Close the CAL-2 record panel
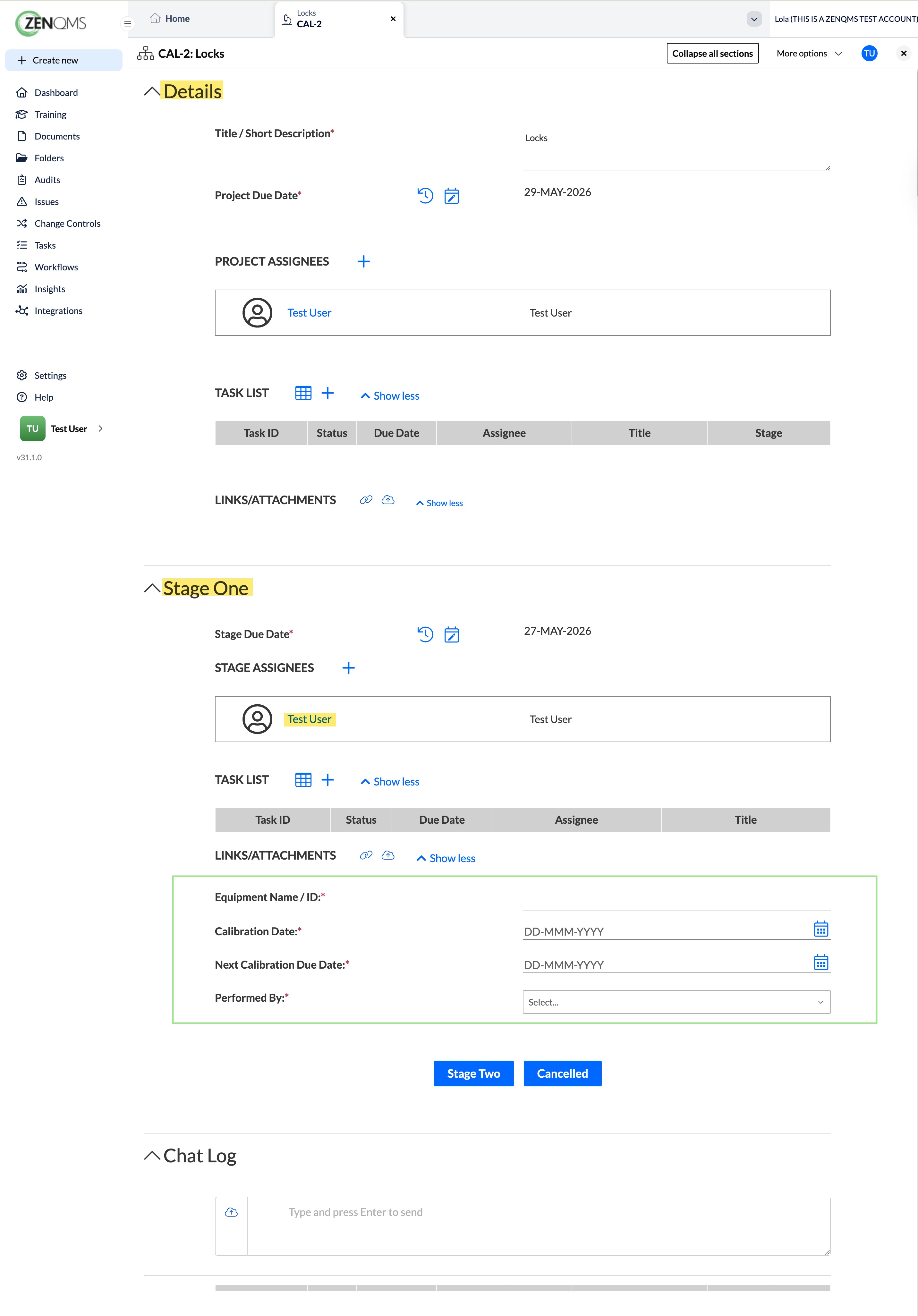This screenshot has width=918, height=1316. tap(903, 53)
